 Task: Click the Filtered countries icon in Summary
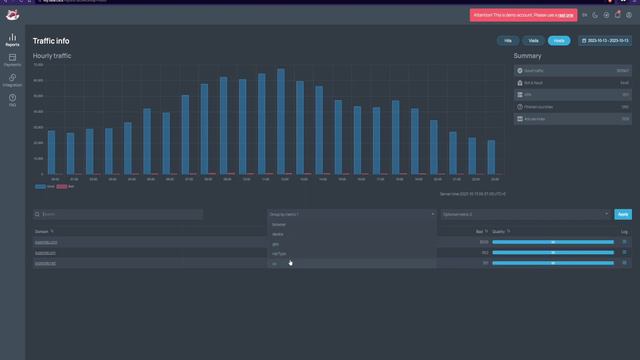pyautogui.click(x=520, y=107)
